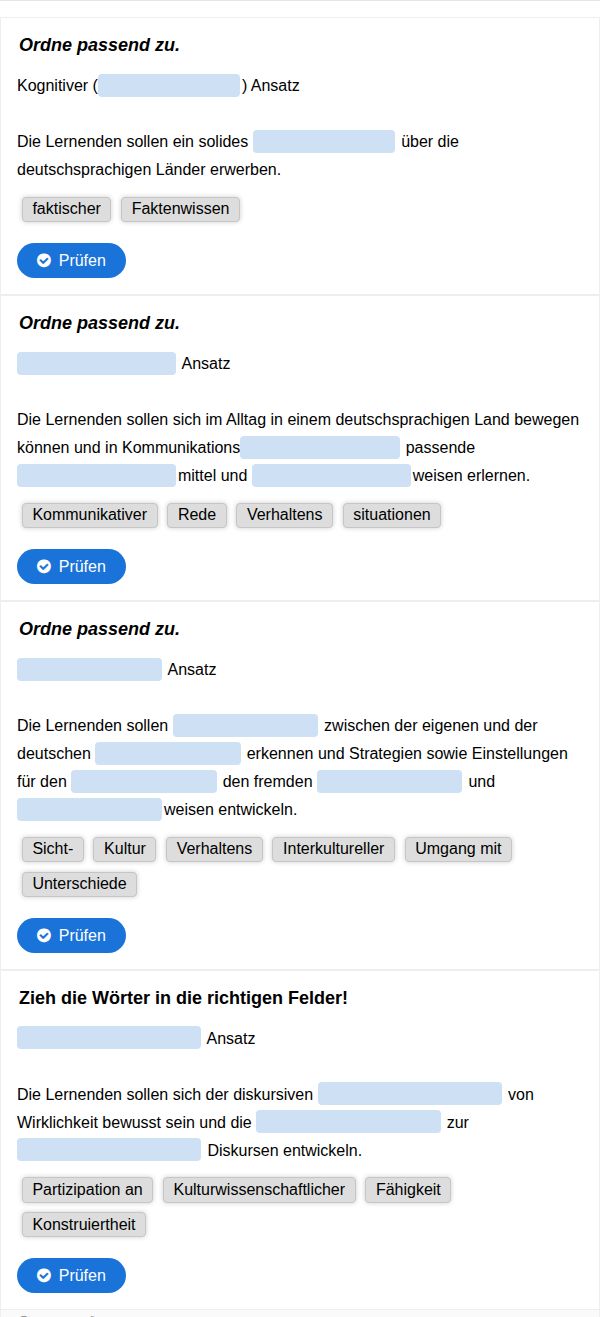Pick the 'Kommunikativer' word chip
600x1317 pixels.
coord(90,515)
